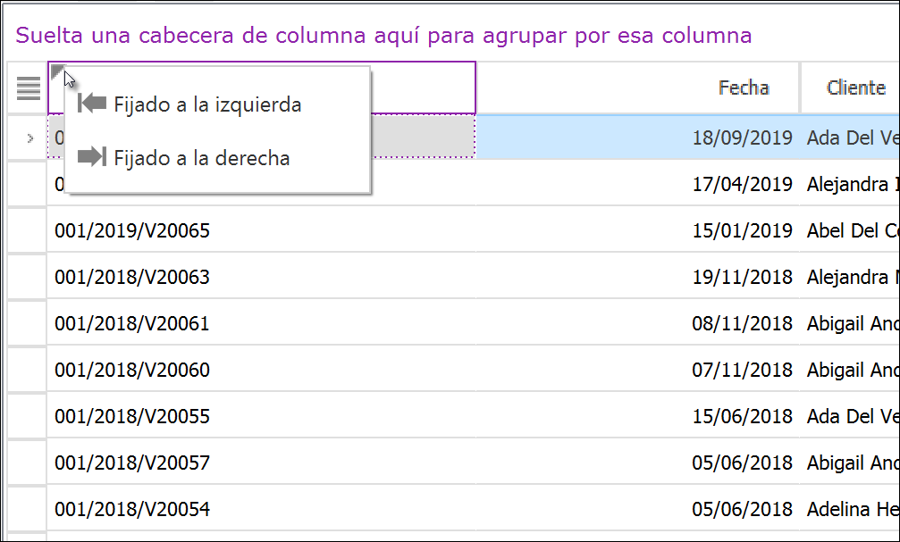Select the 001/2018/V20060 cell
The height and width of the screenshot is (542, 900).
132,370
